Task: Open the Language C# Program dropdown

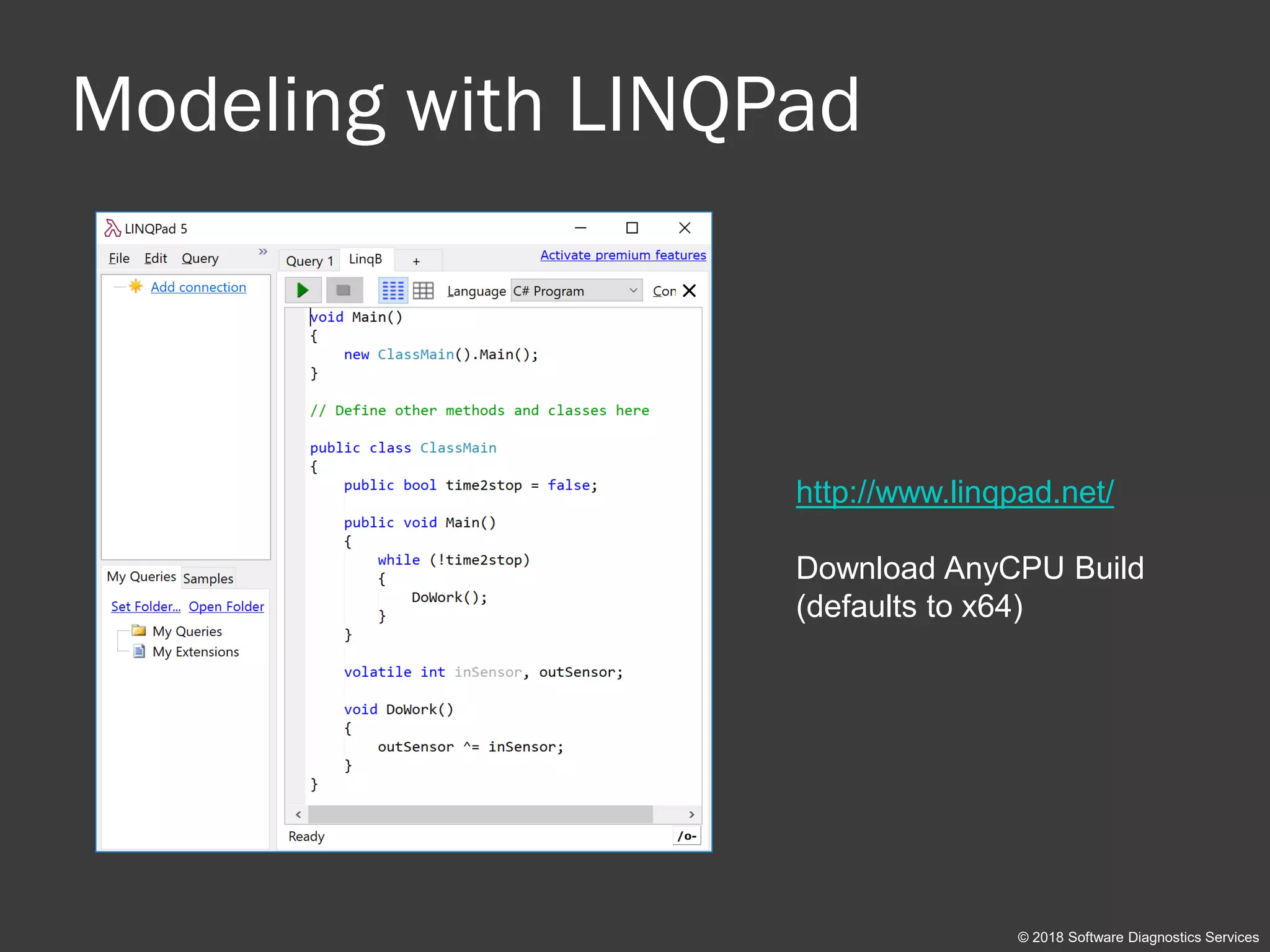Action: click(x=576, y=291)
